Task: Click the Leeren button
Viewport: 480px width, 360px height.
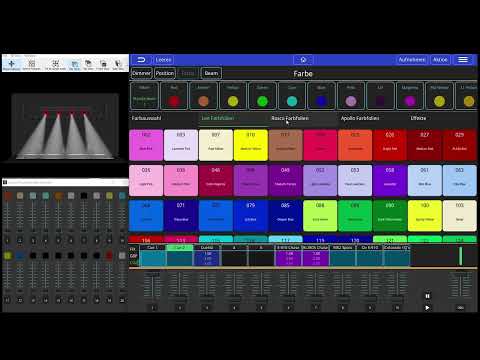Action: coord(163,60)
